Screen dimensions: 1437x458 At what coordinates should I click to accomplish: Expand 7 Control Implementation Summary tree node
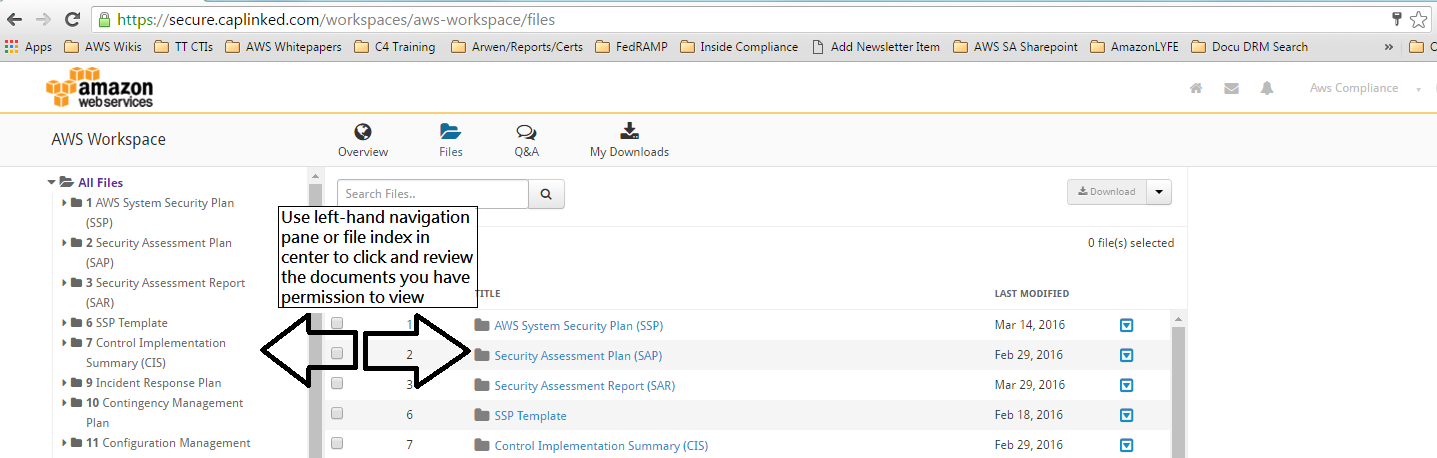[x=65, y=343]
